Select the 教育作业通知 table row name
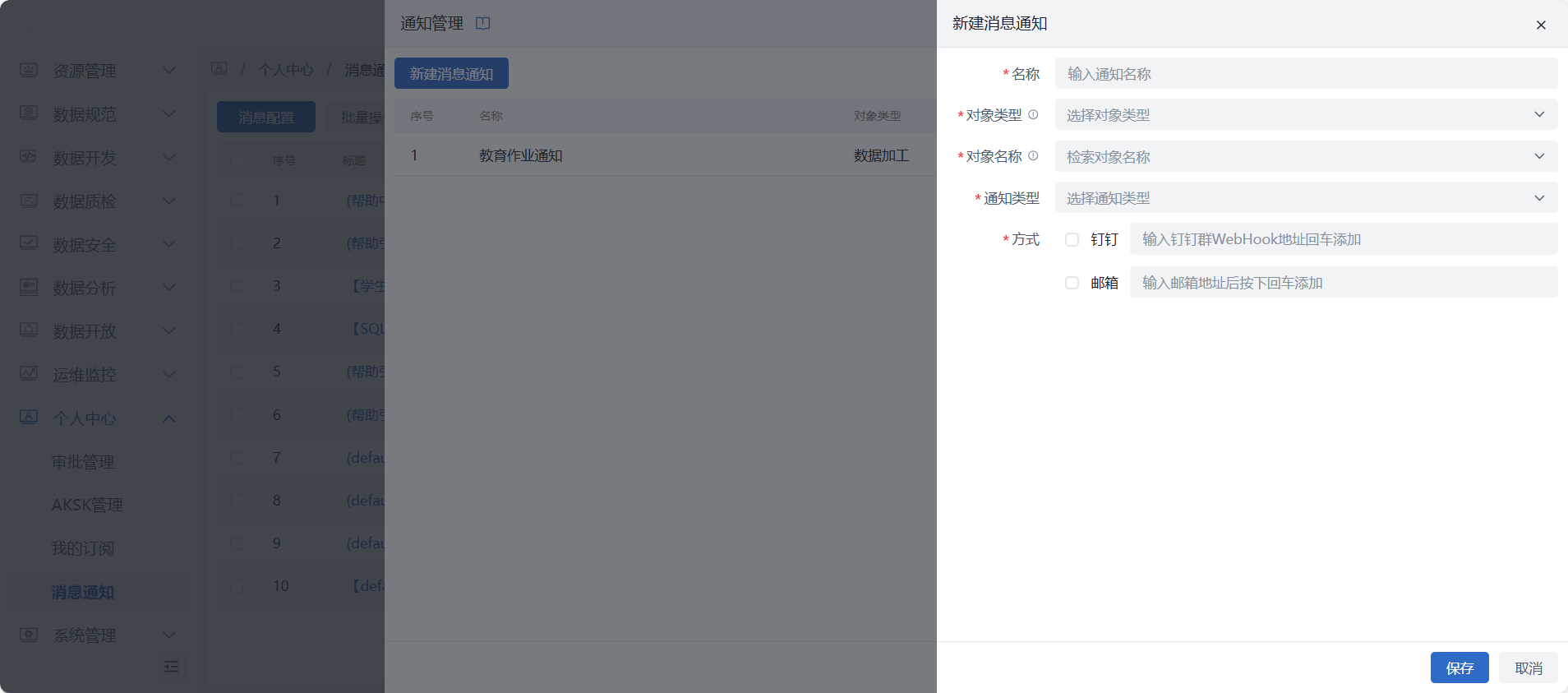Screen dimensions: 1568x693 (x=521, y=155)
